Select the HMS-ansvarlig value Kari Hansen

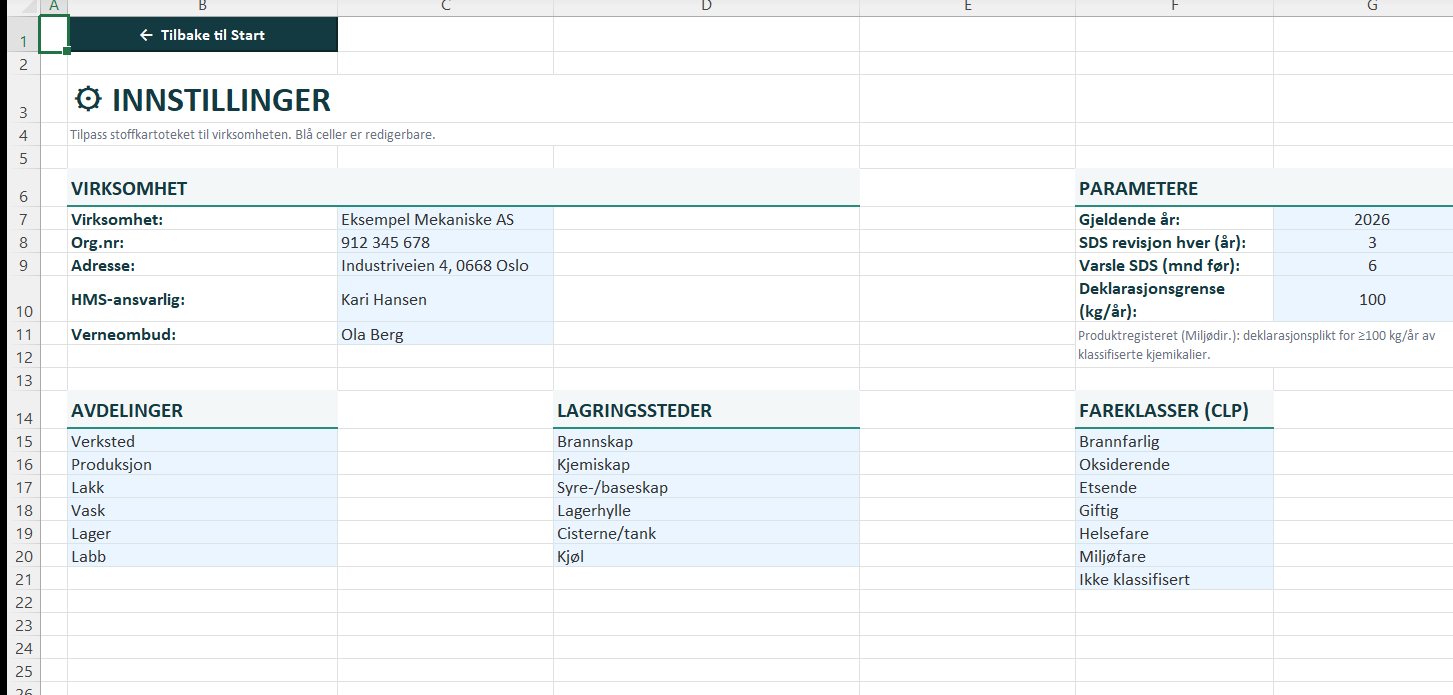pos(445,299)
